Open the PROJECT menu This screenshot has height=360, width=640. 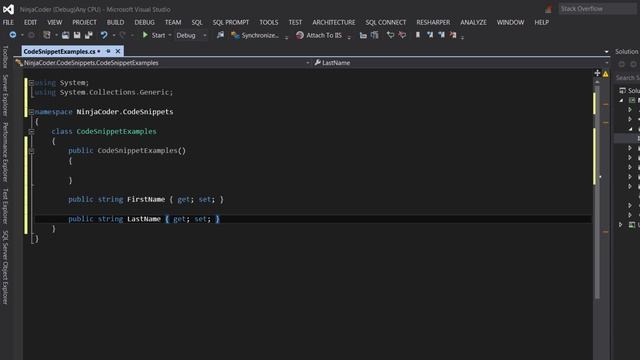point(84,22)
